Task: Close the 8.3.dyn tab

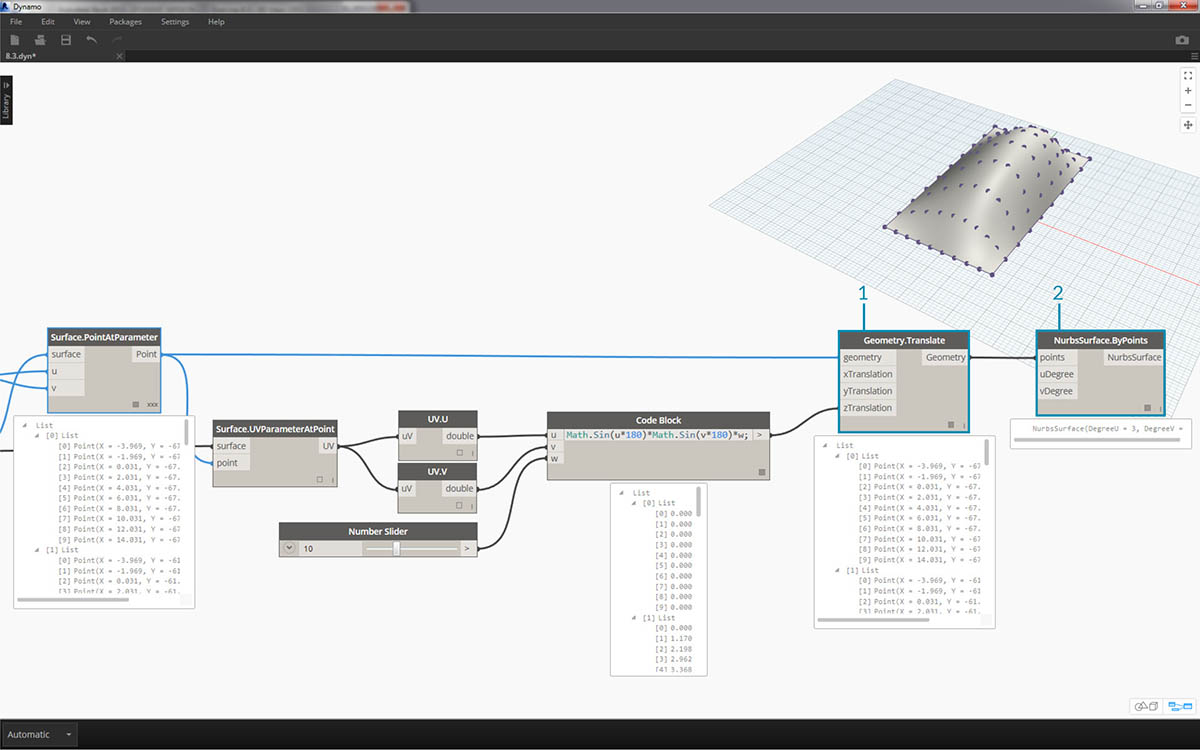Action: tap(119, 56)
